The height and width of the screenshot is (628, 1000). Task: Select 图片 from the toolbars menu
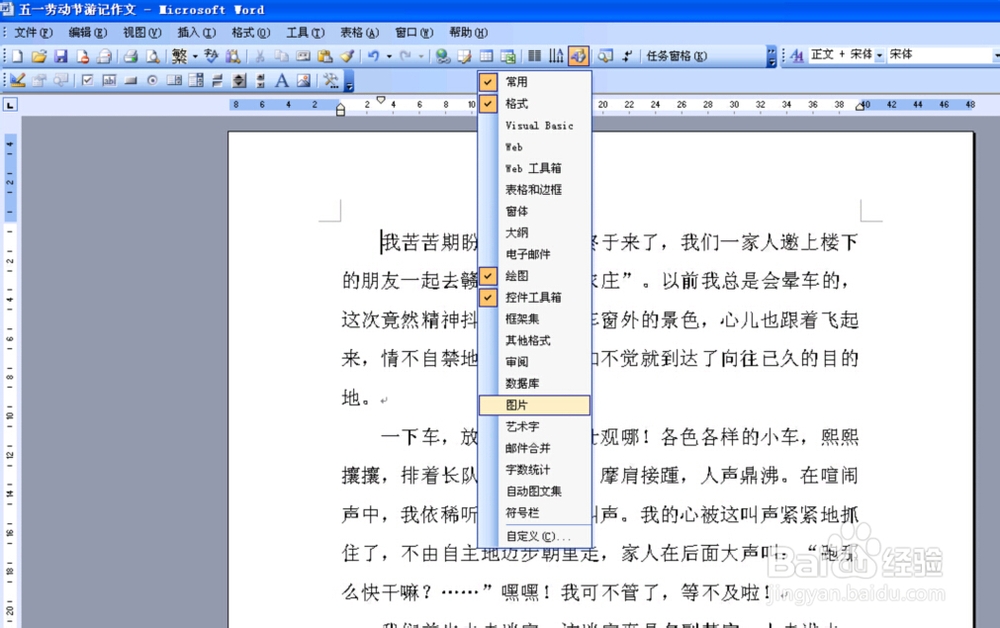(x=533, y=404)
